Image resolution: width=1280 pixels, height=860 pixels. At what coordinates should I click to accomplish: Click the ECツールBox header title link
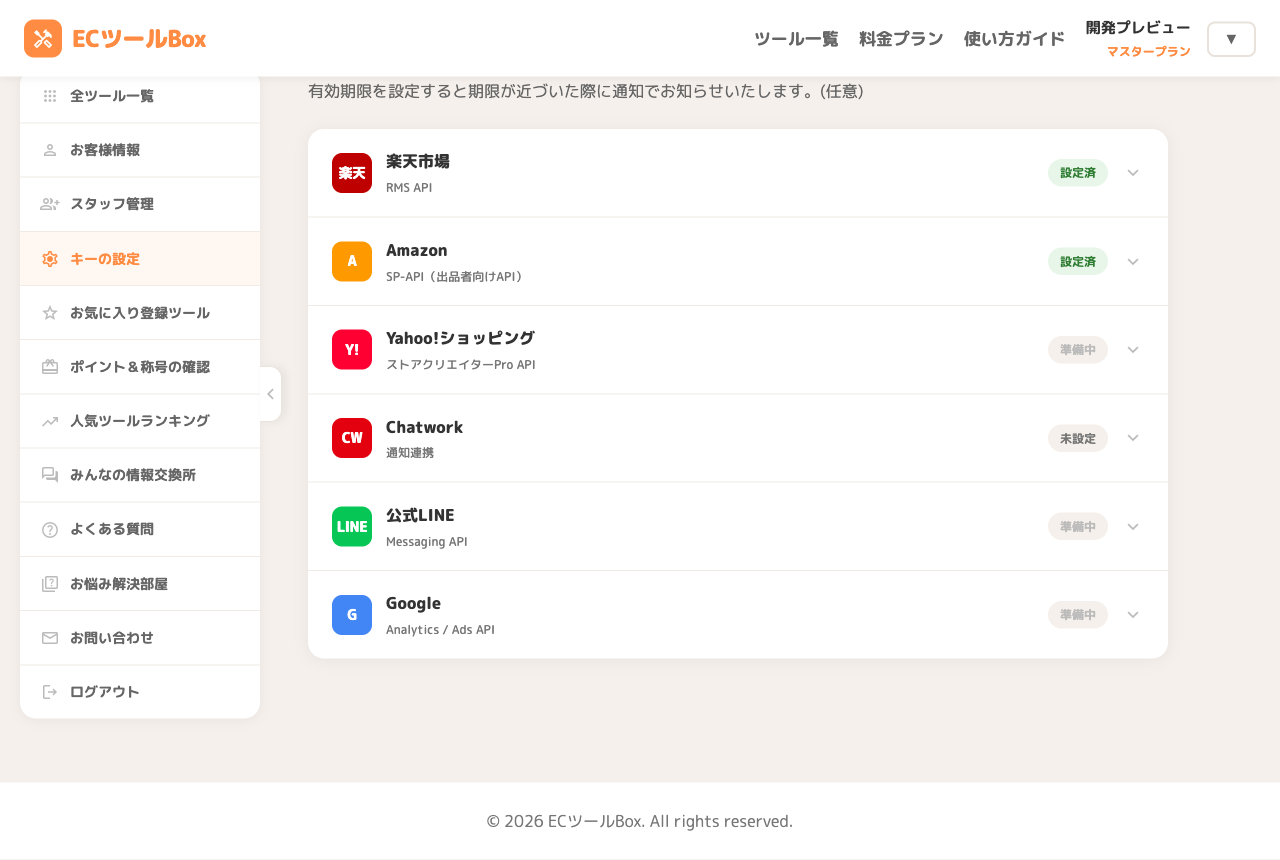click(139, 39)
